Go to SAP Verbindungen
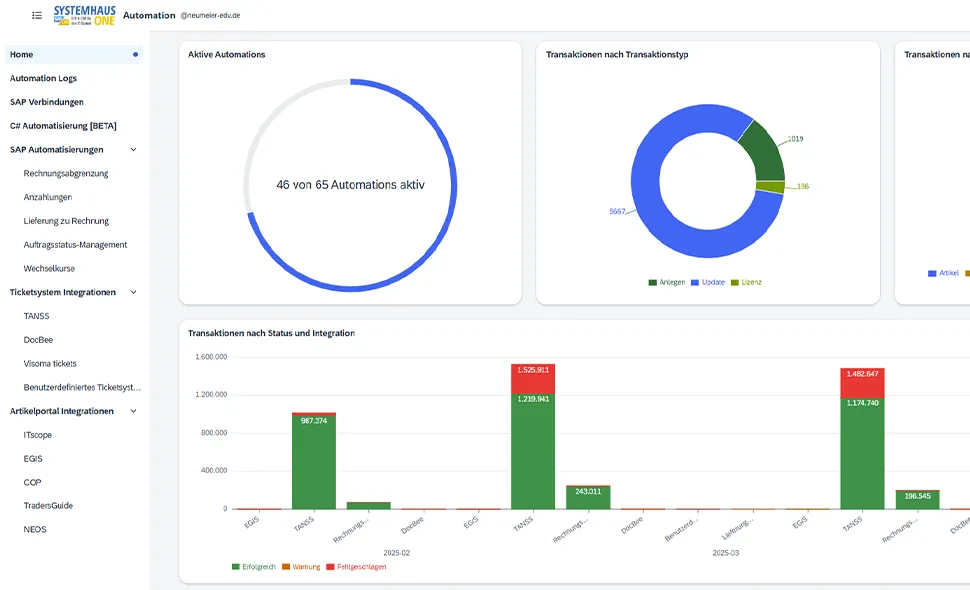The height and width of the screenshot is (590, 970). (x=46, y=102)
